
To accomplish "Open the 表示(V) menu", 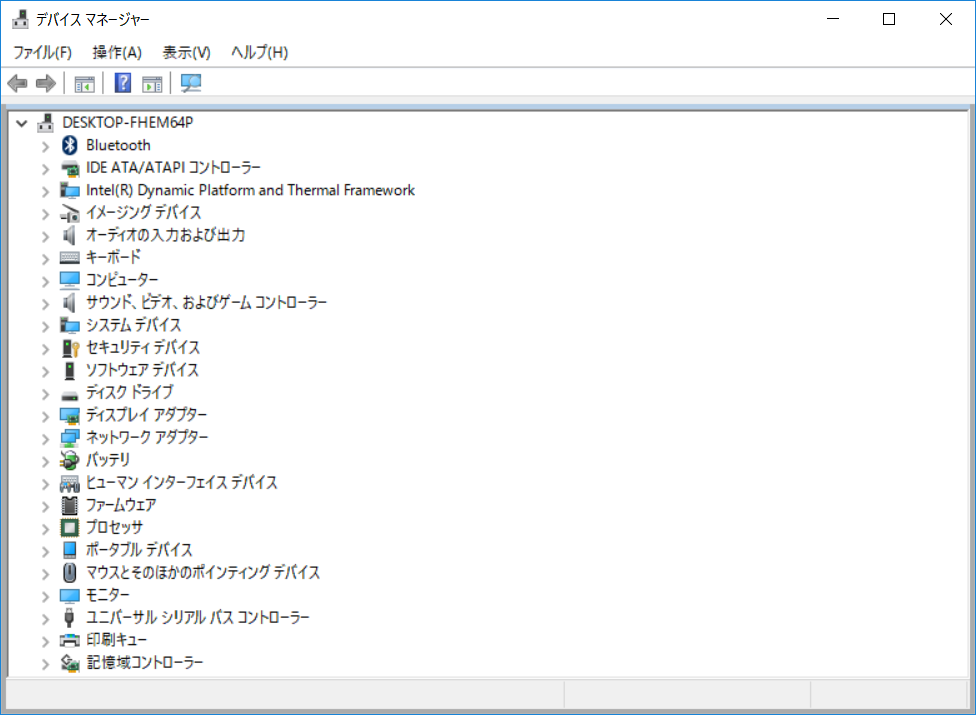I will (186, 52).
